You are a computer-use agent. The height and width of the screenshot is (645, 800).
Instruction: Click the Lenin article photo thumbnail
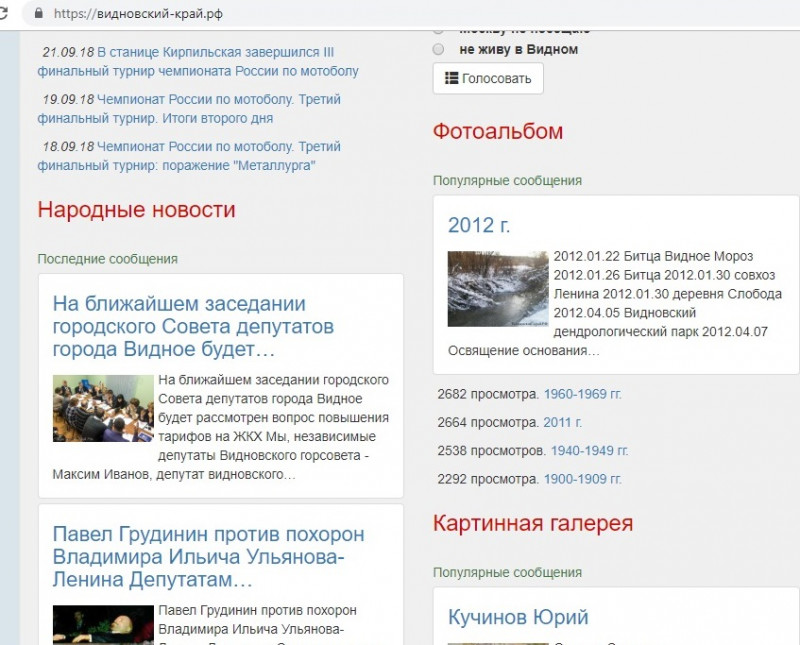[x=103, y=625]
